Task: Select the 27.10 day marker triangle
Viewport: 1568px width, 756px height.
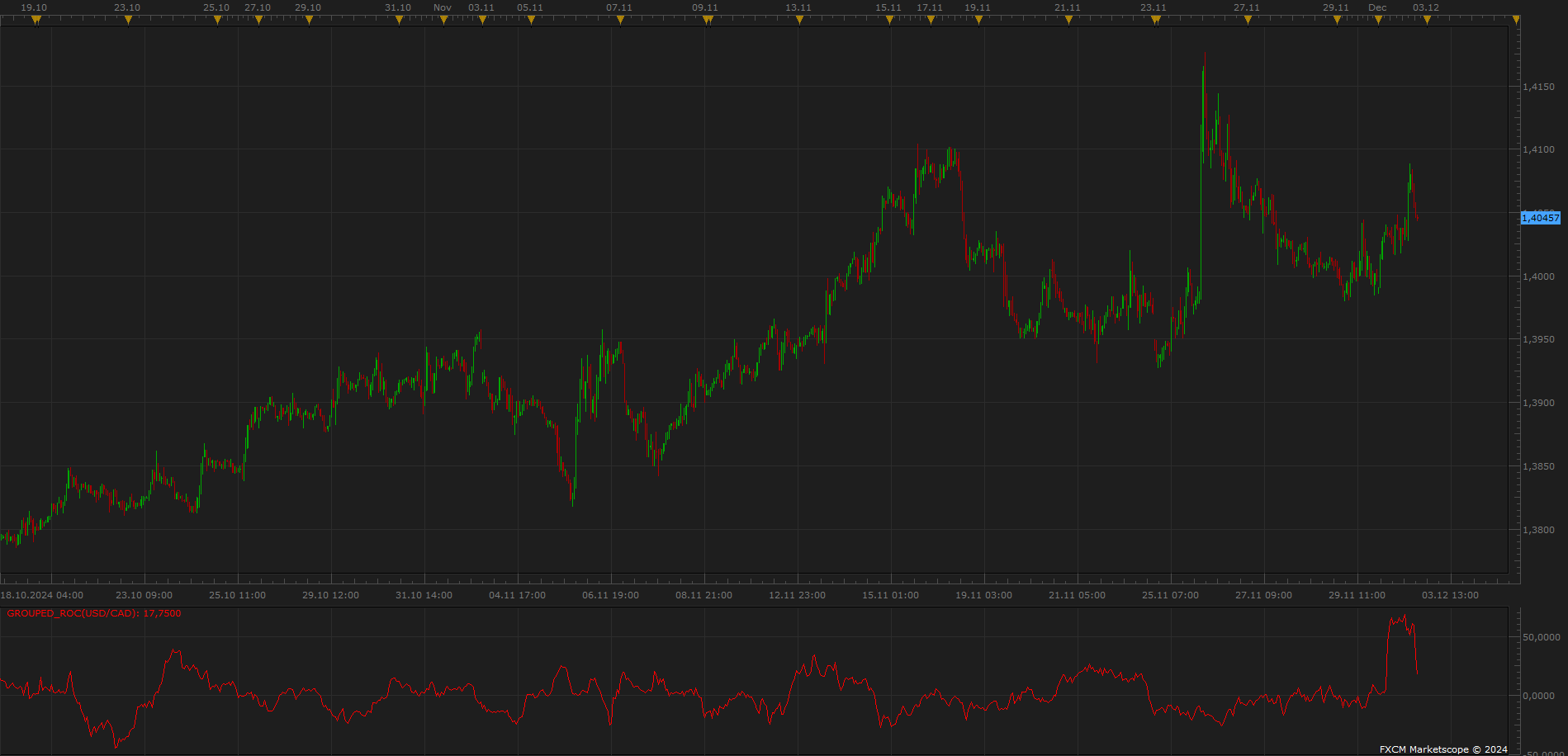Action: [258, 21]
